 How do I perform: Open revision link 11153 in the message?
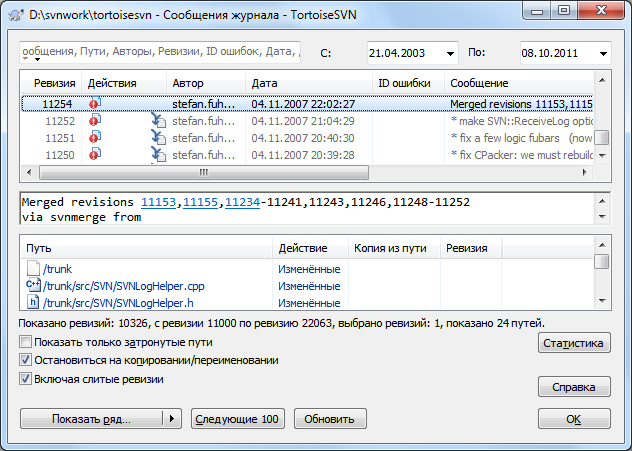coord(158,202)
